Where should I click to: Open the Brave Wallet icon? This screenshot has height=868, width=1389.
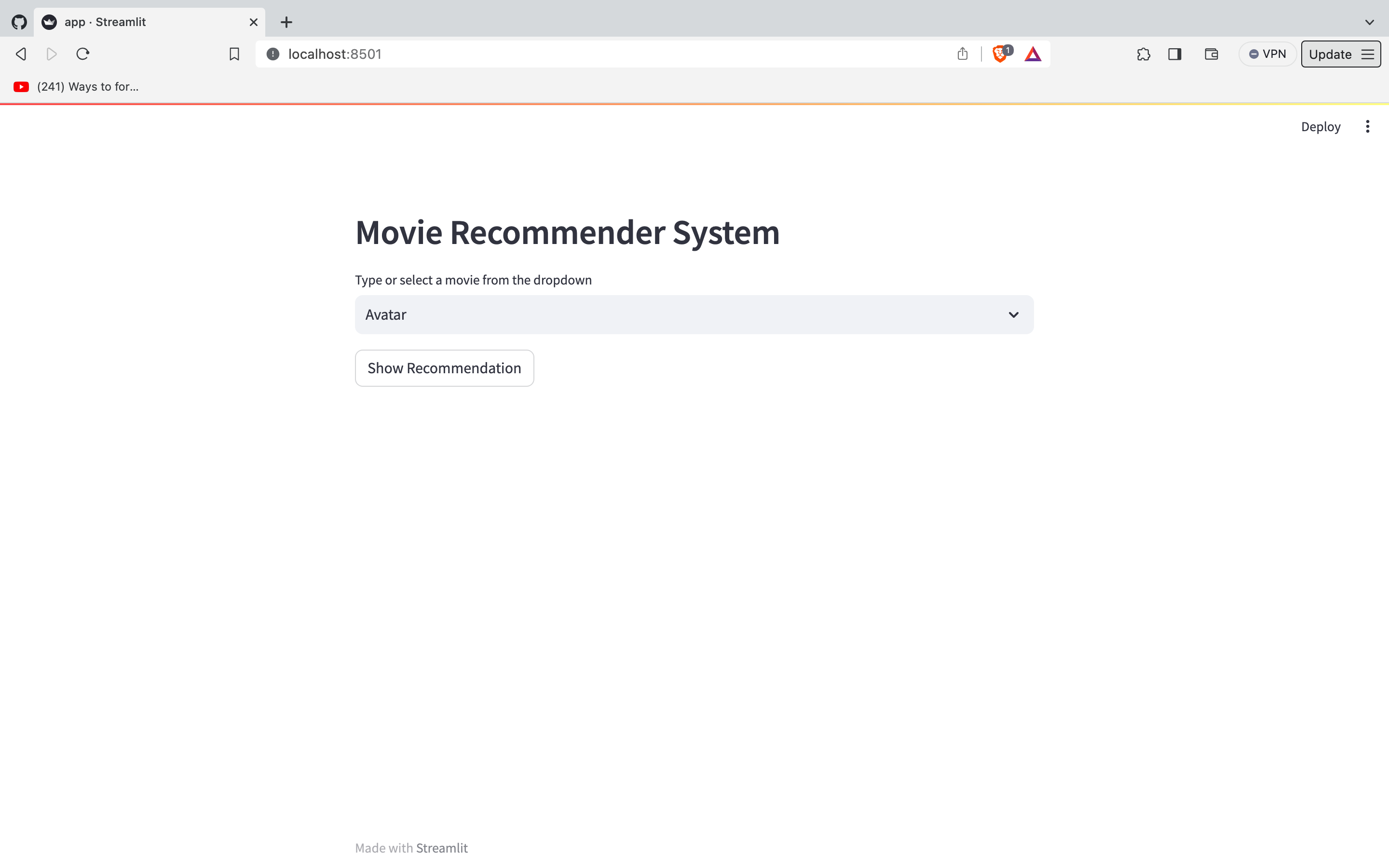(1211, 54)
